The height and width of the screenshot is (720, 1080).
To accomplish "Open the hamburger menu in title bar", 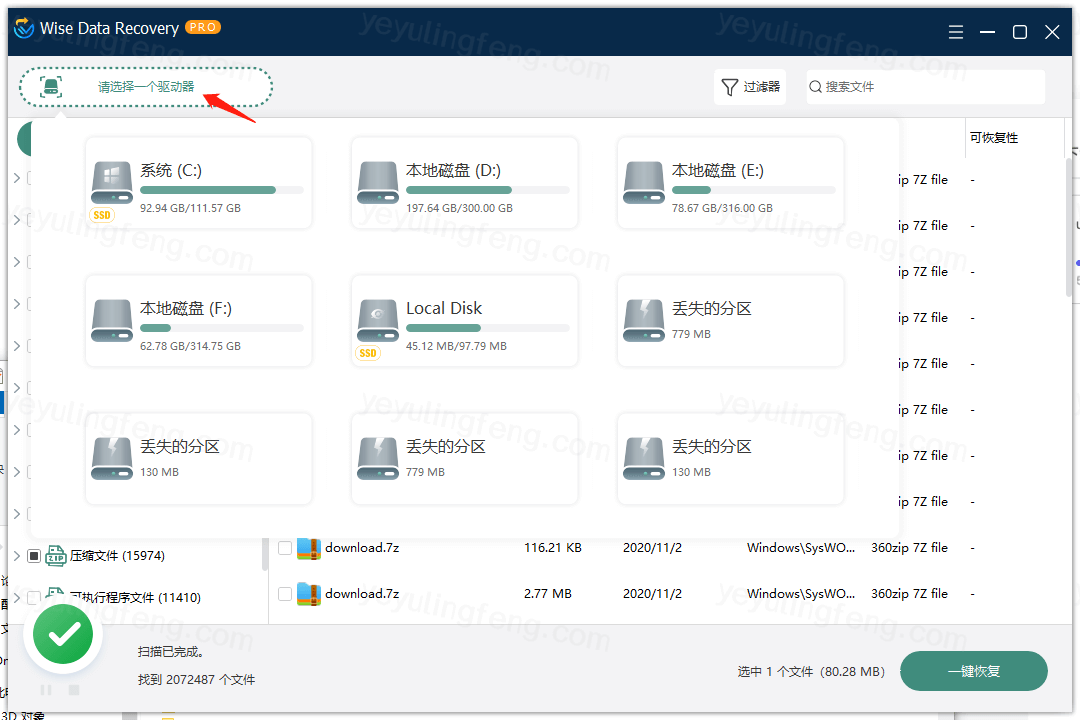I will click(955, 32).
